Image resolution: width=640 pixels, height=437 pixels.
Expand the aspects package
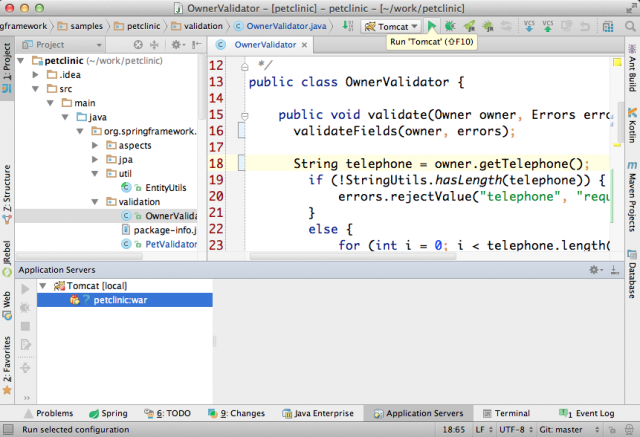tap(95, 145)
